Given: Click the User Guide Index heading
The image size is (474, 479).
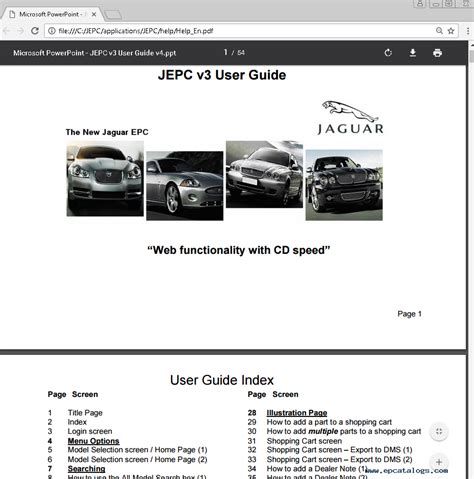Looking at the screenshot, I should coord(222,380).
